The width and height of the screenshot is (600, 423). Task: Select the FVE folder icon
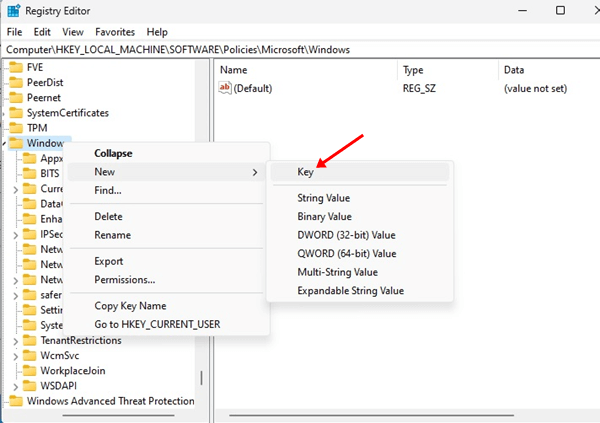(x=15, y=67)
